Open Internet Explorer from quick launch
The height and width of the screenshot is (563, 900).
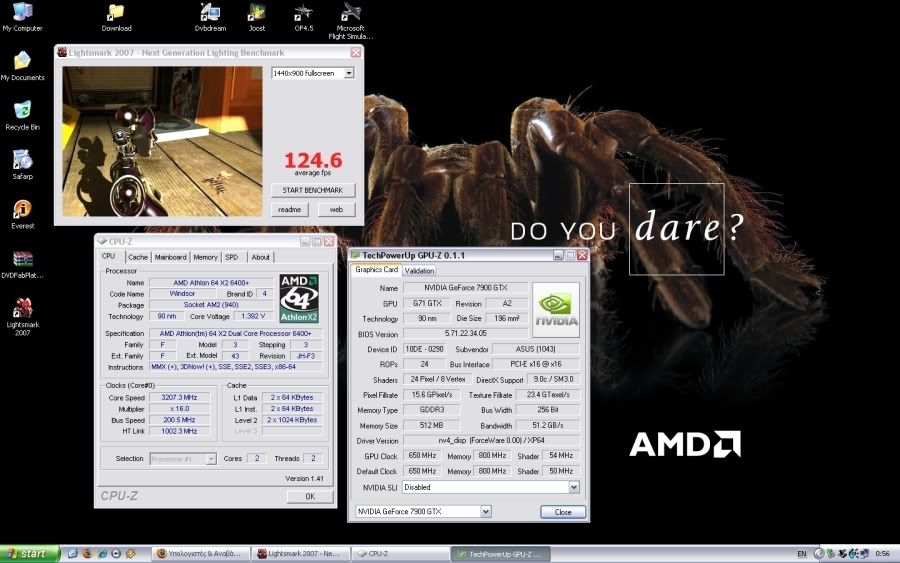pos(102,553)
